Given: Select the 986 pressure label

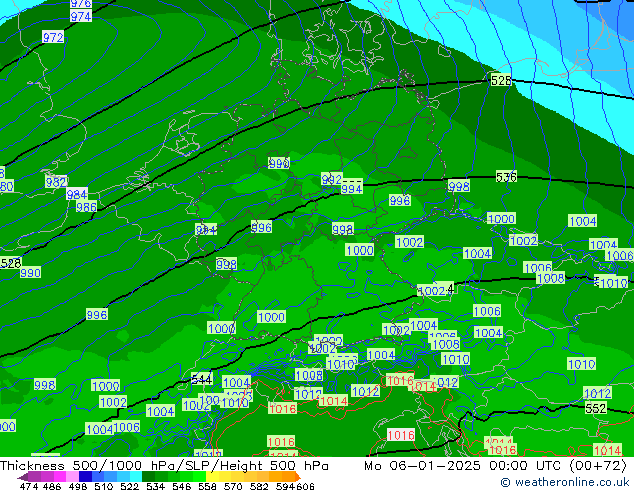Looking at the screenshot, I should 87,207.
